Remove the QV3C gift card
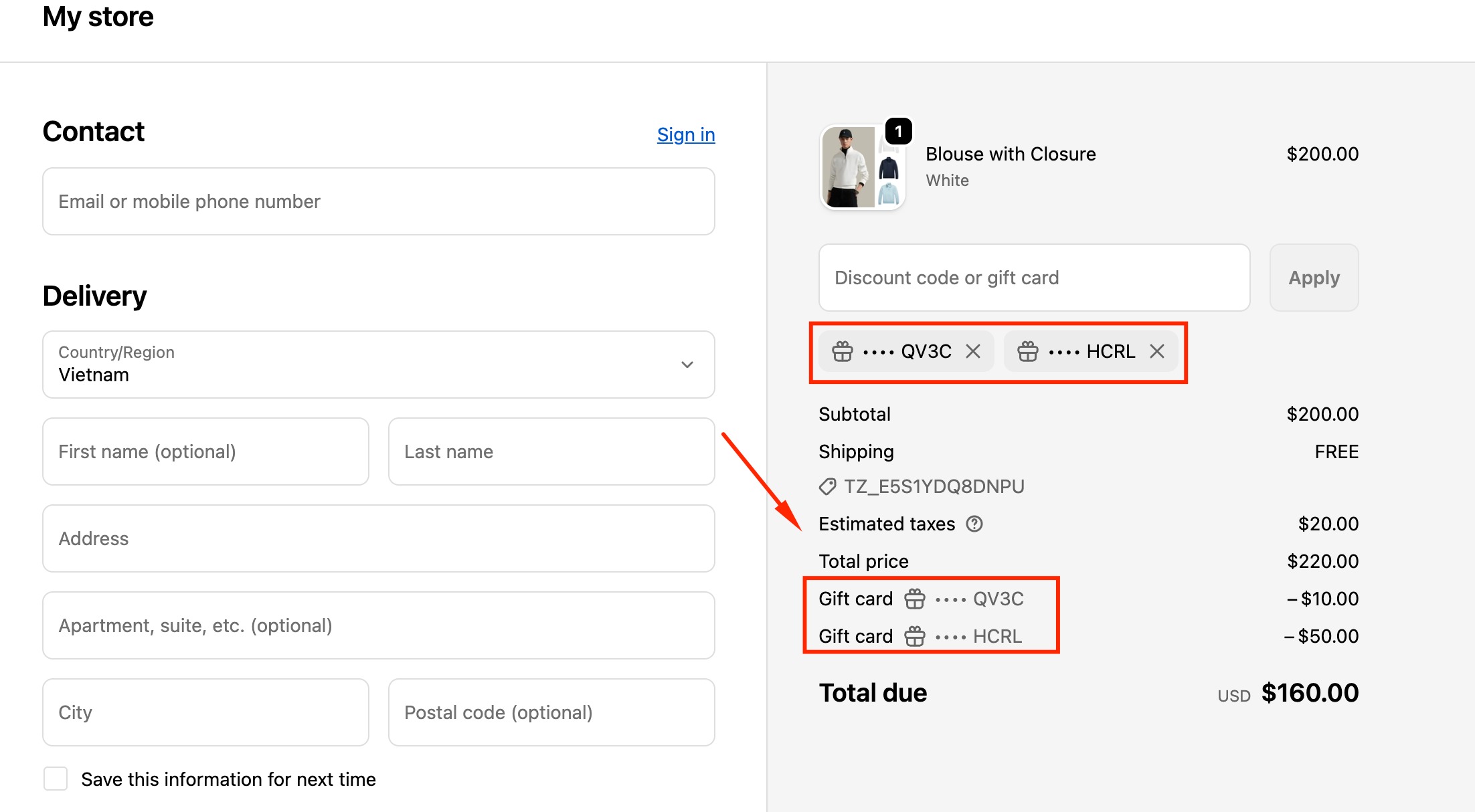This screenshot has height=812, width=1475. click(x=973, y=351)
